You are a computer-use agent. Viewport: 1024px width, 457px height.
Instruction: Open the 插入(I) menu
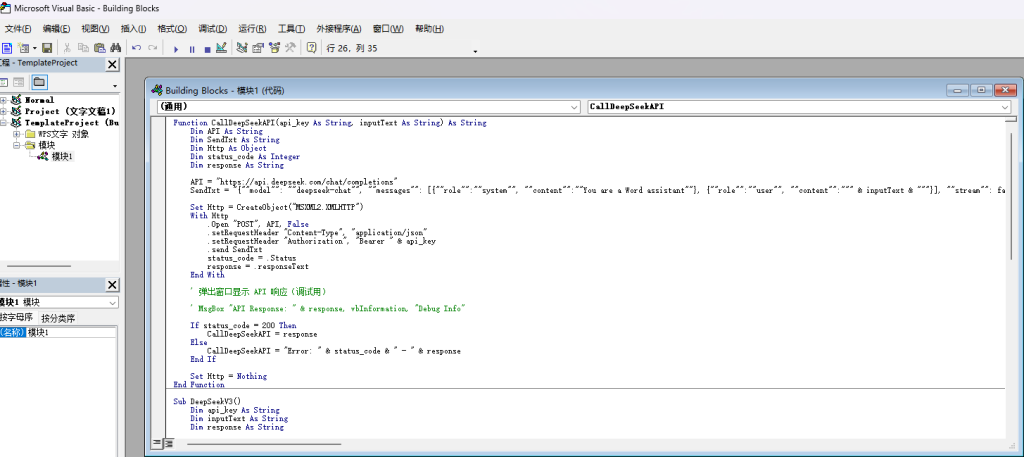coord(134,29)
